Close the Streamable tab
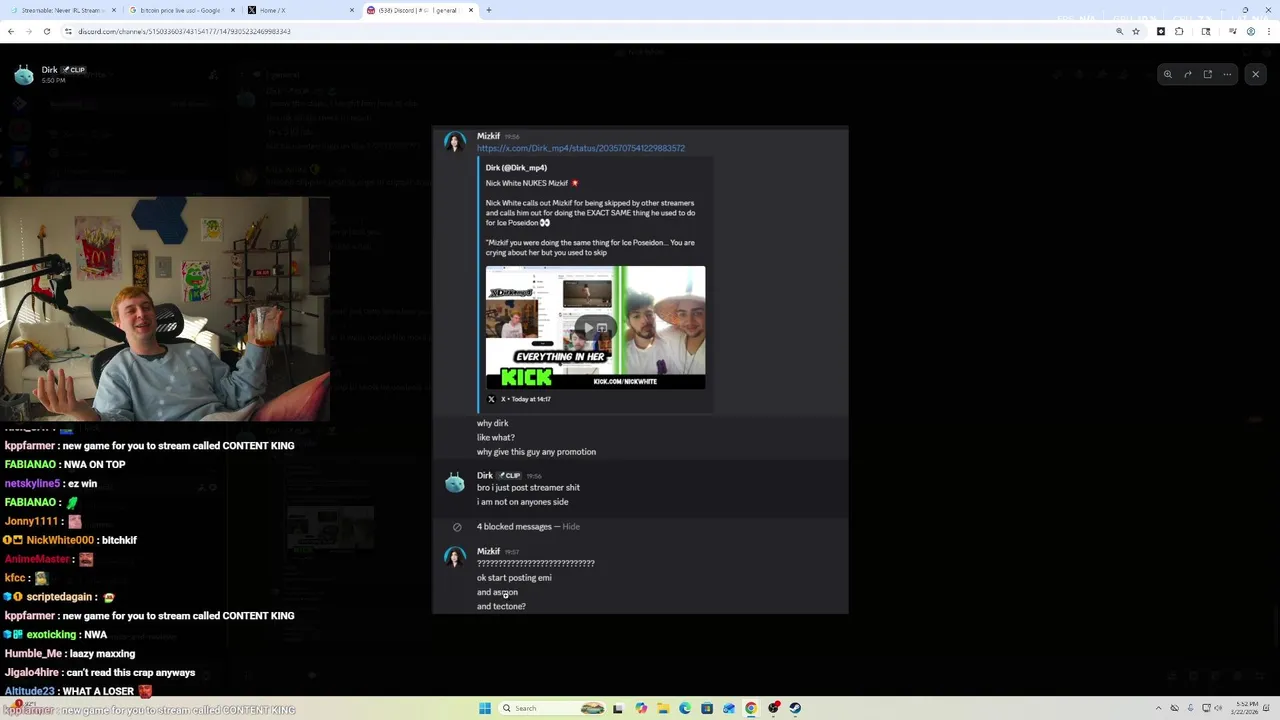The image size is (1280, 720). coord(113,10)
